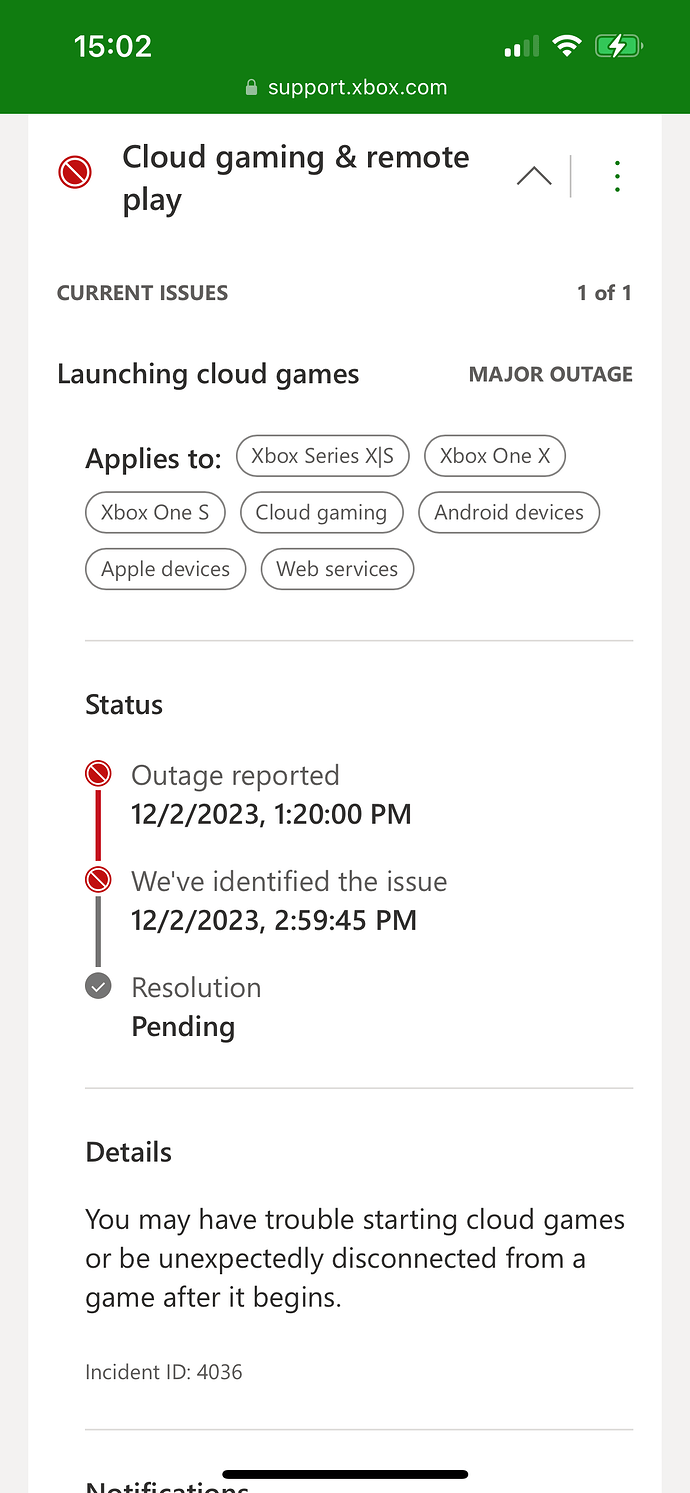Tap the Web services tag
690x1493 pixels.
pyautogui.click(x=337, y=569)
